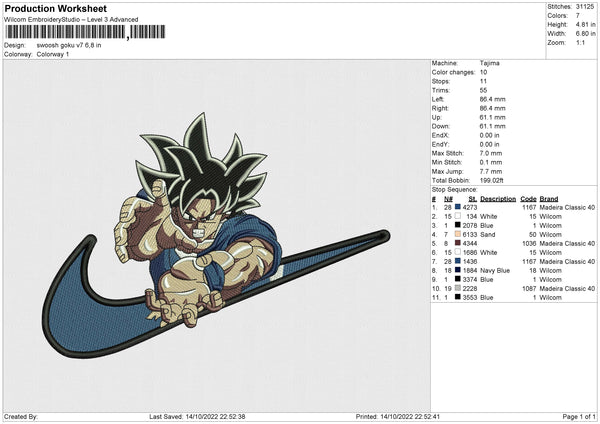Click the white swatch beside 134 White

tap(458, 216)
